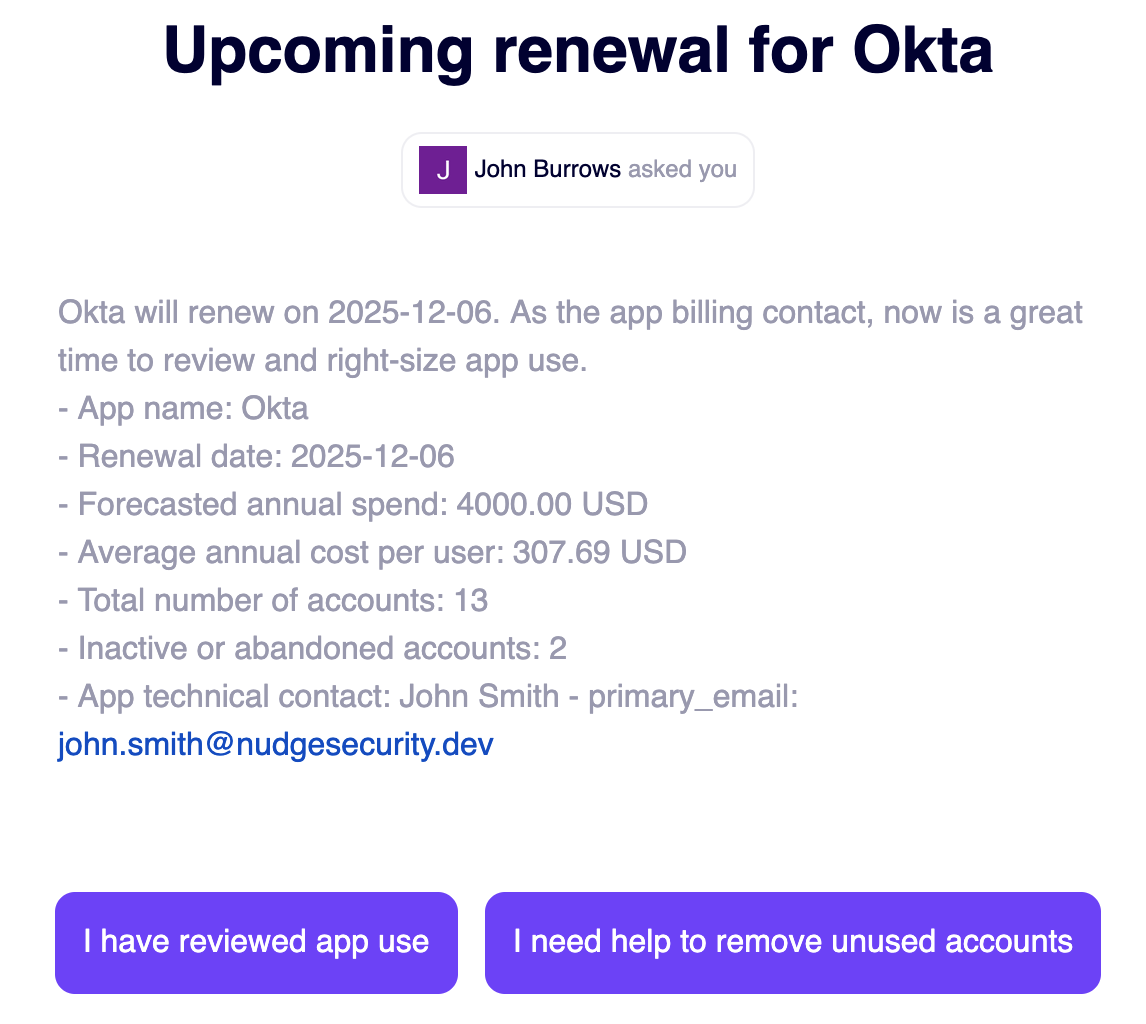The width and height of the screenshot is (1146, 1024).
Task: Click the "asked you" label text
Action: tap(682, 170)
